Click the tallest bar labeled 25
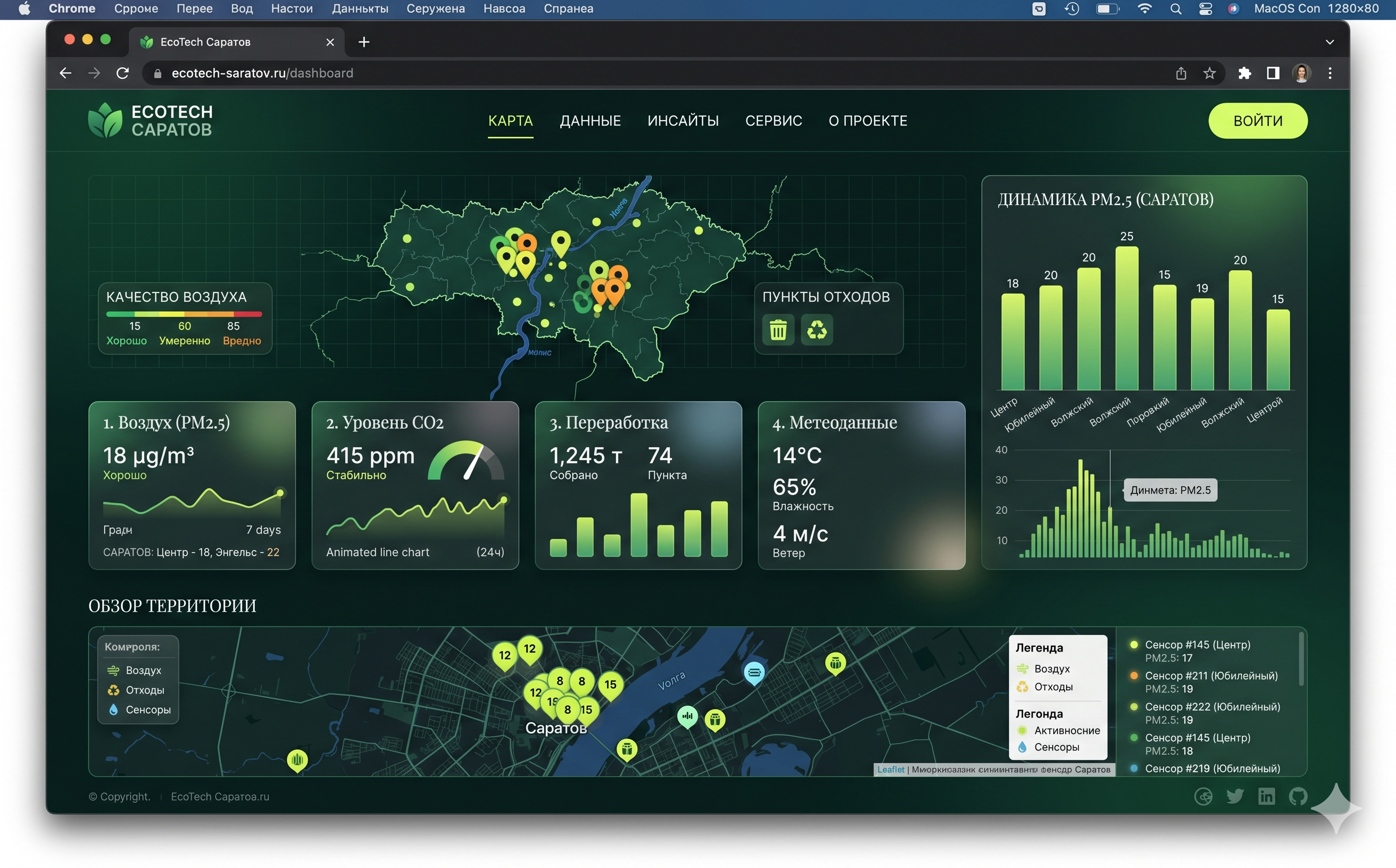The image size is (1396, 868). click(1127, 318)
